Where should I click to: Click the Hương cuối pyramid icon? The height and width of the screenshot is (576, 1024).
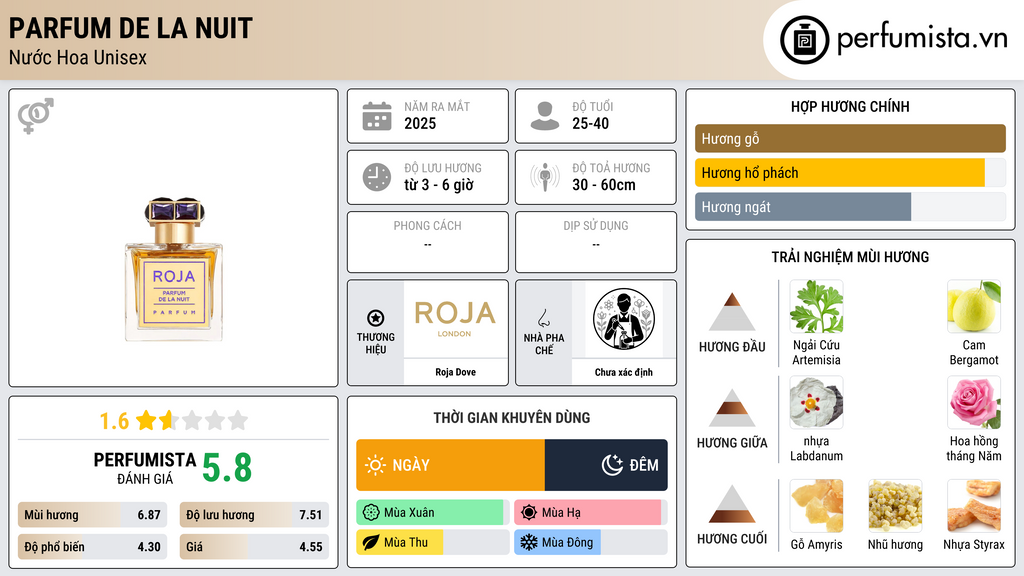(732, 504)
